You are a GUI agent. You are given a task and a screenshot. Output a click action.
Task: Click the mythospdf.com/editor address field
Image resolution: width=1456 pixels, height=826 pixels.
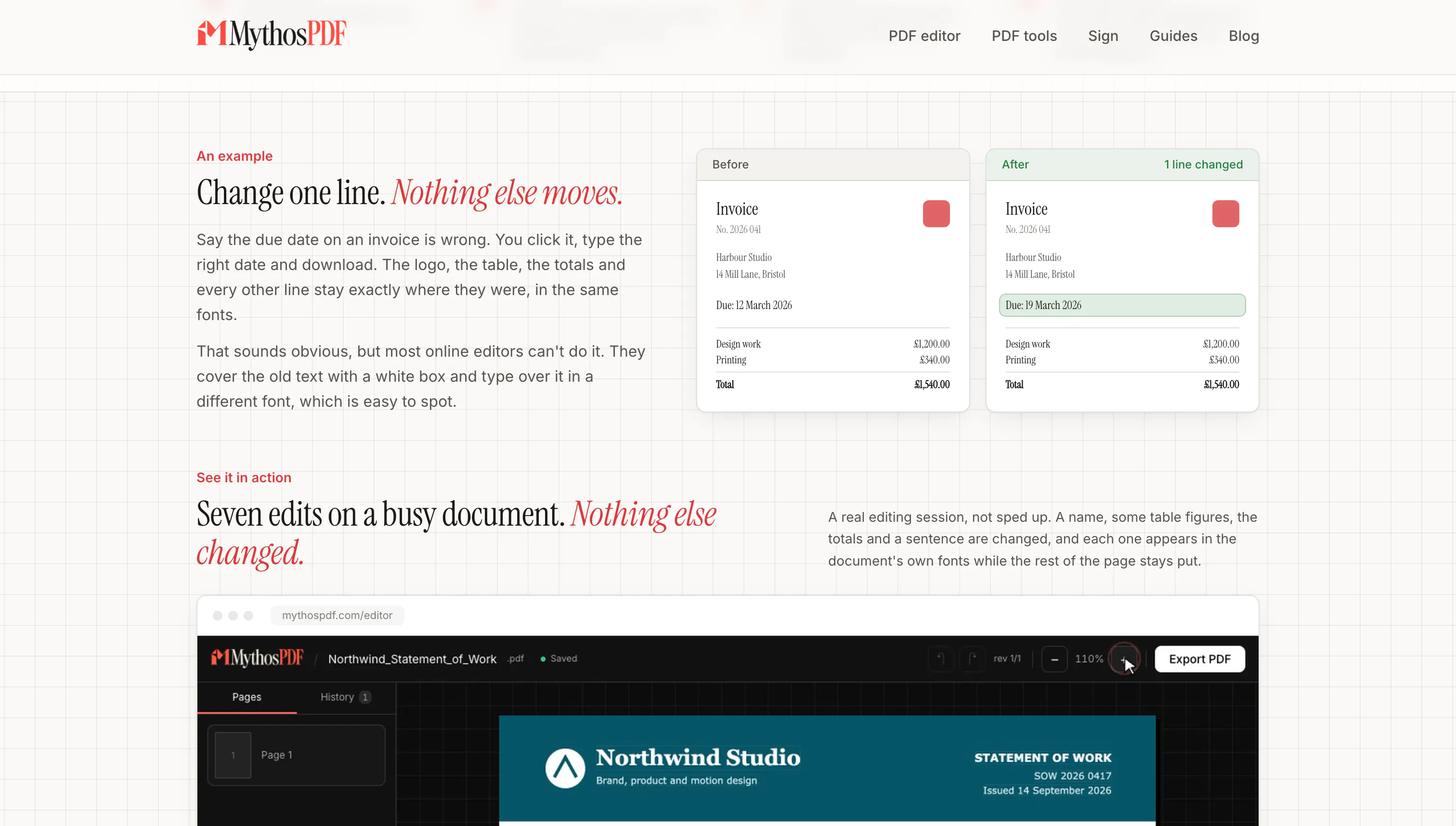[337, 616]
